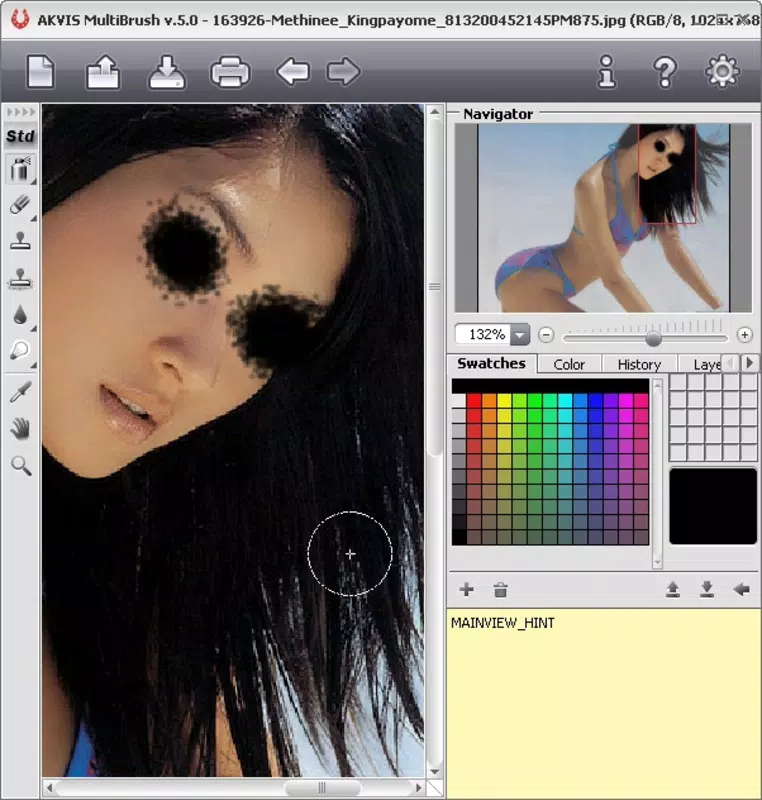Select the Chameleon Brush stamp tool
The height and width of the screenshot is (800, 762).
[x=20, y=279]
